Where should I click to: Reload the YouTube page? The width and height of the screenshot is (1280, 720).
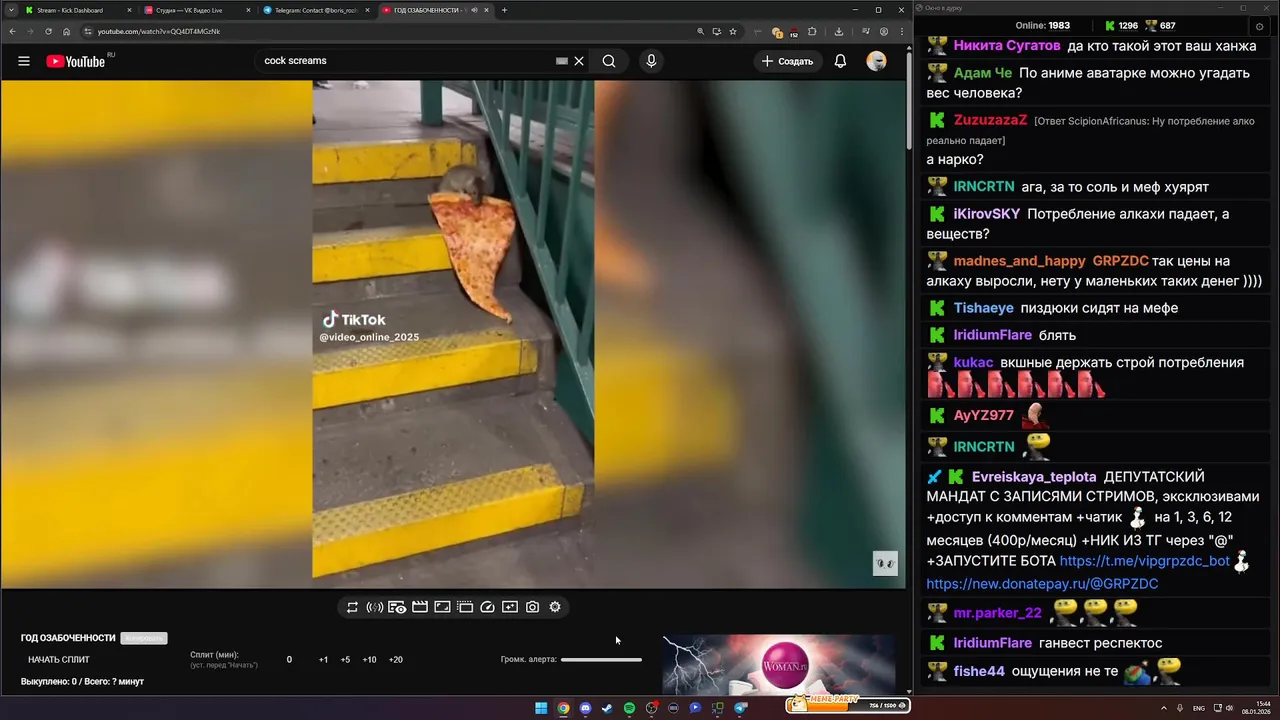click(48, 31)
